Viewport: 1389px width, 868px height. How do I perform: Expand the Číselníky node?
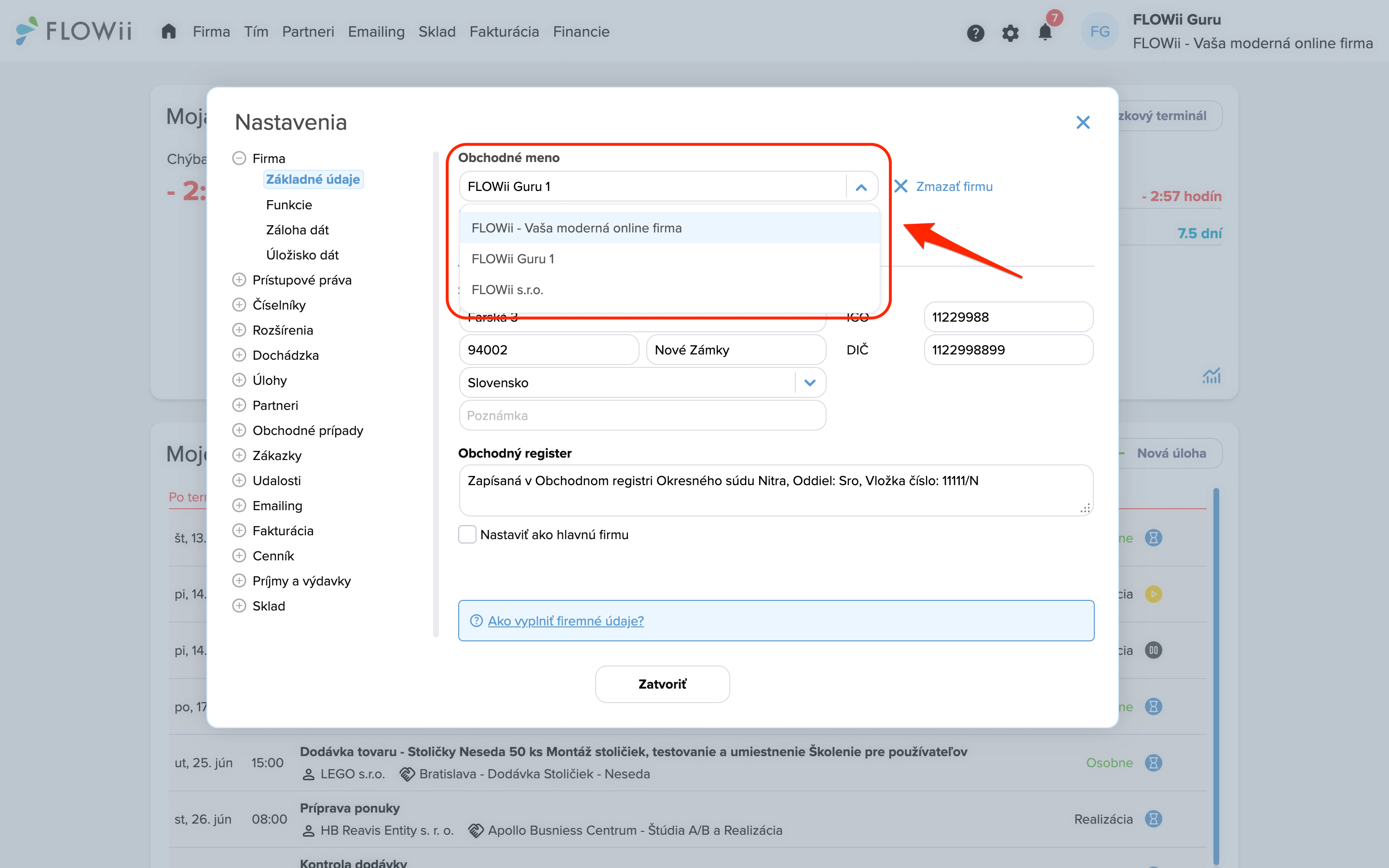click(x=239, y=305)
